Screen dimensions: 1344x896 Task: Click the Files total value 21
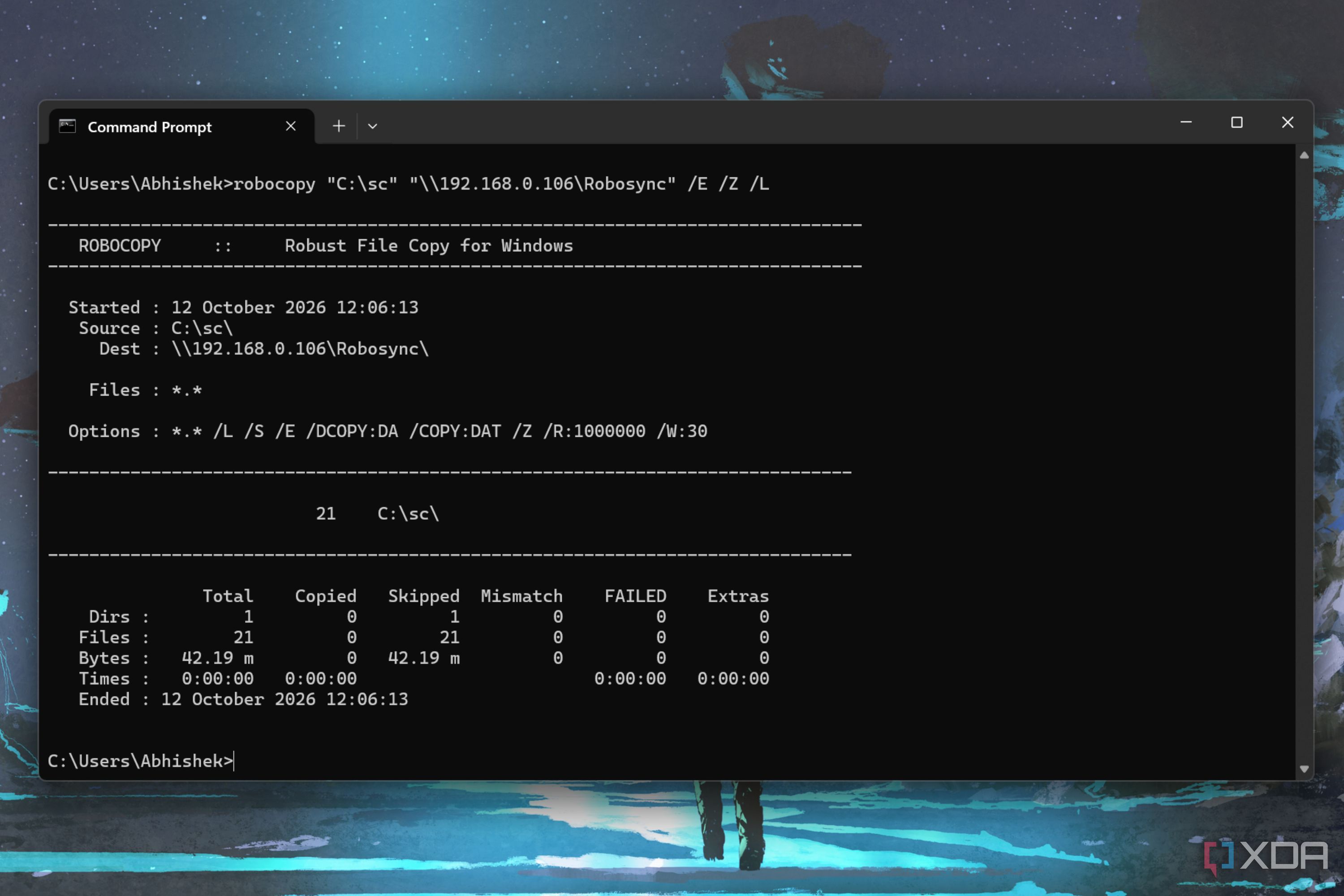click(x=243, y=637)
